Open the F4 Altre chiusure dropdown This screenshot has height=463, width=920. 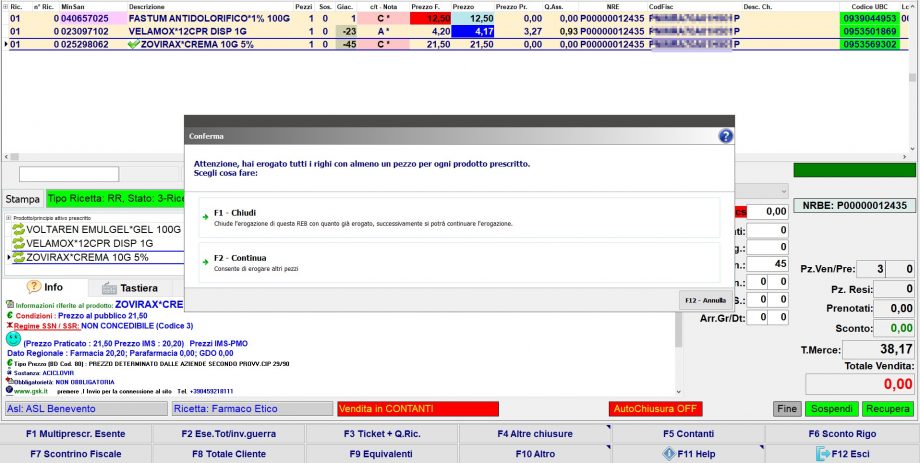pyautogui.click(x=535, y=434)
